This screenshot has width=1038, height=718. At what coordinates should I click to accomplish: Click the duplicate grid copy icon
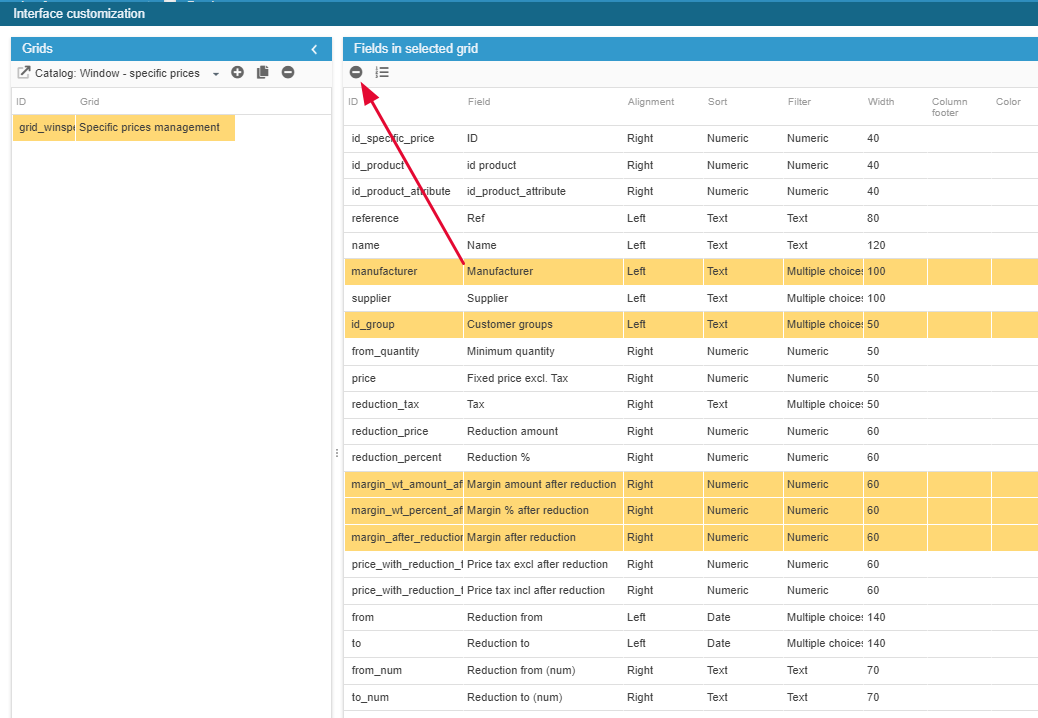(263, 73)
